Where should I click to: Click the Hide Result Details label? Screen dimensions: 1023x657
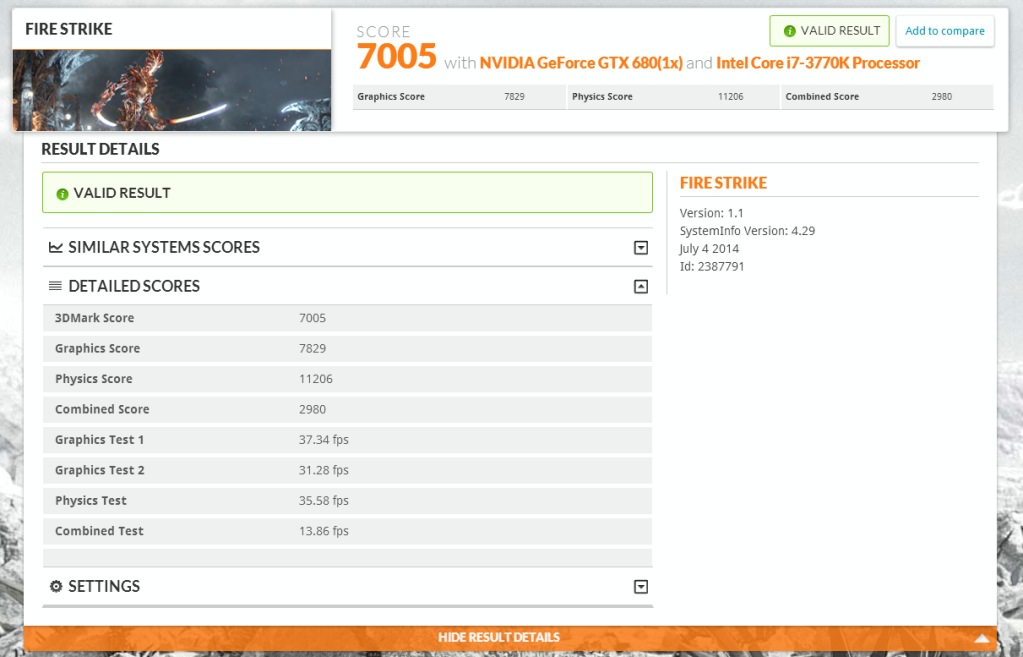tap(498, 637)
